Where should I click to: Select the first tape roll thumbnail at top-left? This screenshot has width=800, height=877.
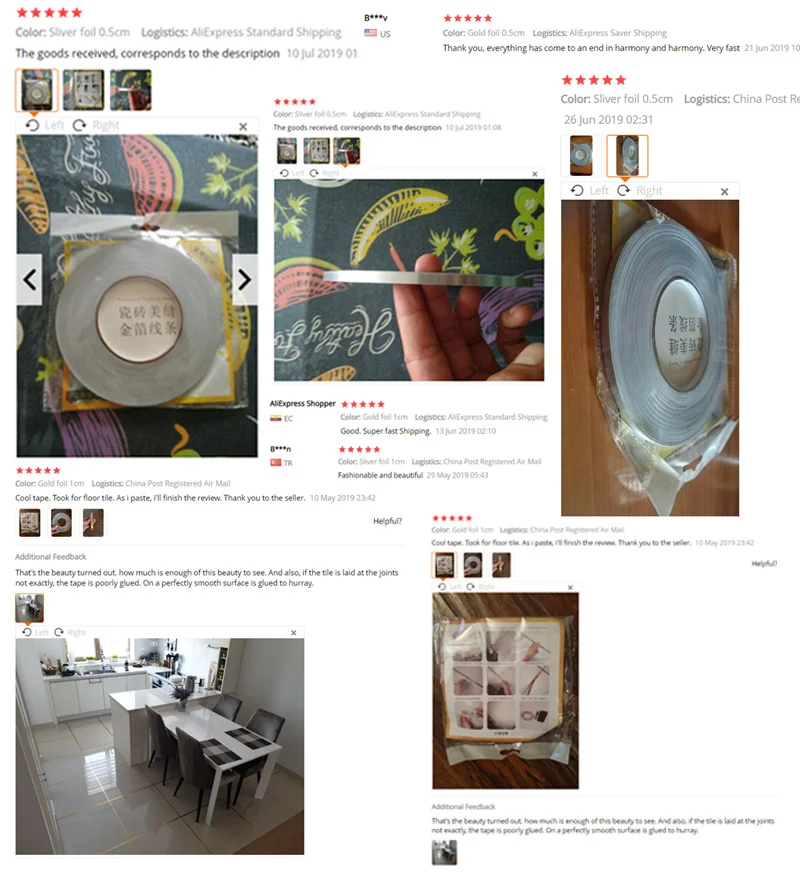click(36, 90)
